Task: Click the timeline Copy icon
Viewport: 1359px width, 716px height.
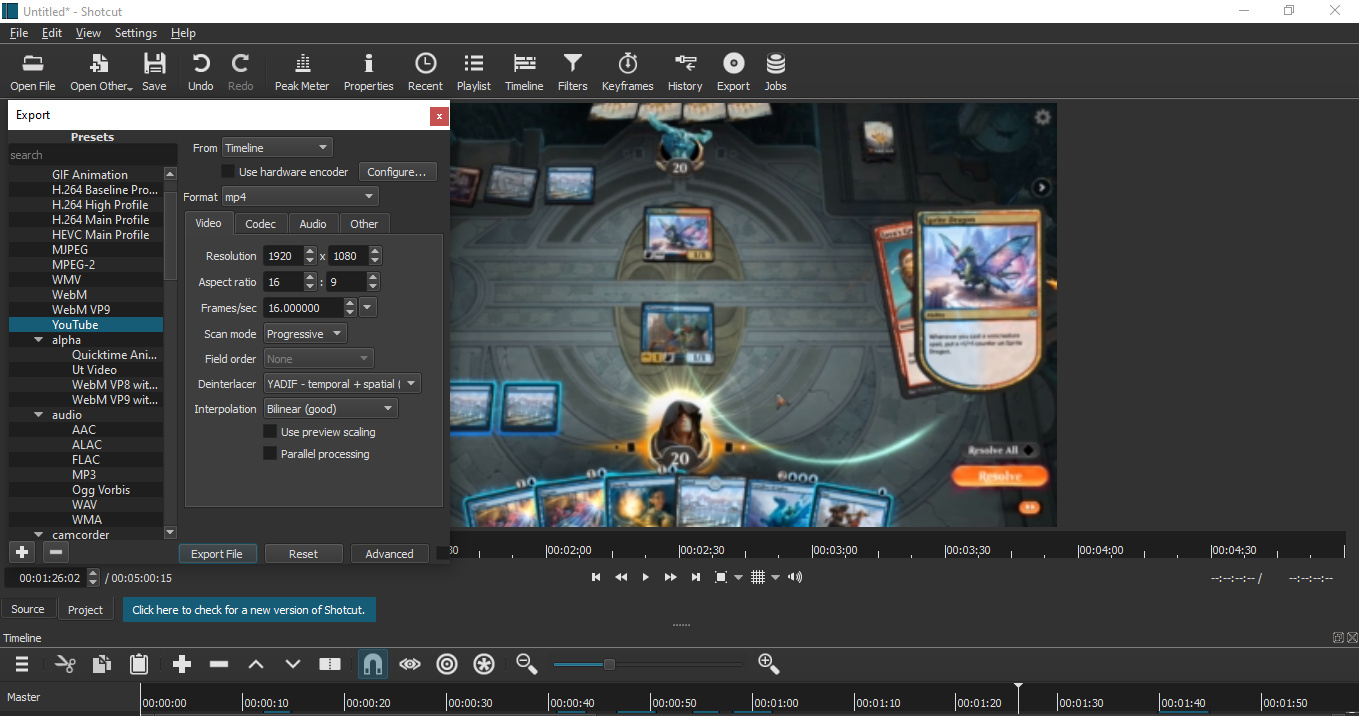Action: (x=102, y=664)
